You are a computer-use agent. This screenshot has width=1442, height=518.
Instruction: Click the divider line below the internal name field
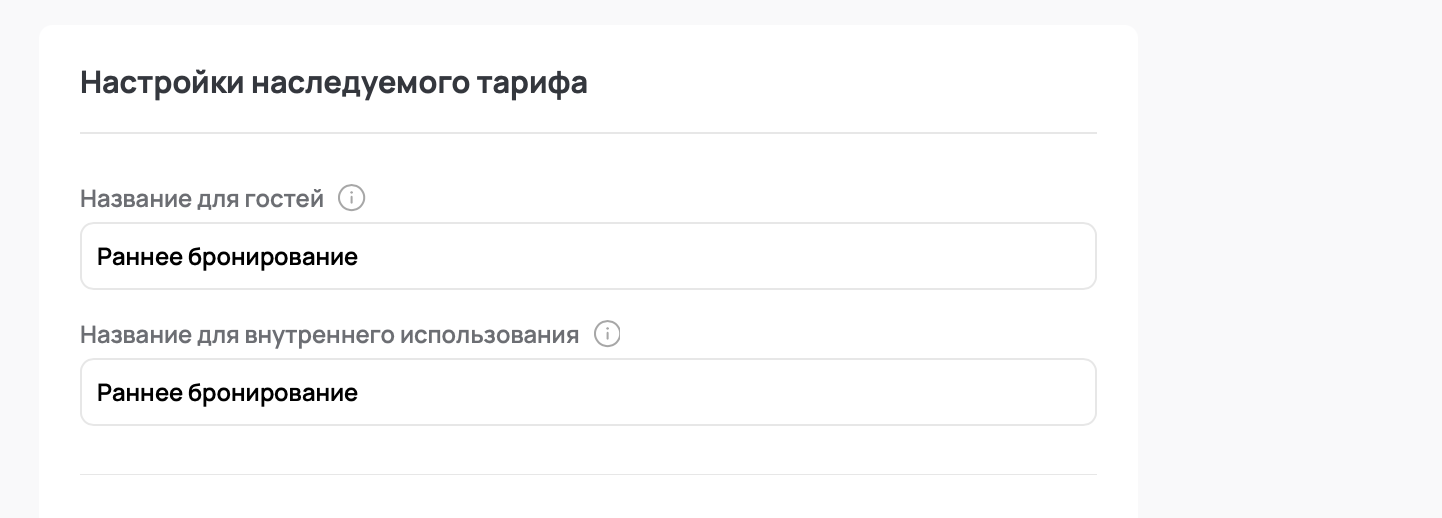tap(588, 474)
